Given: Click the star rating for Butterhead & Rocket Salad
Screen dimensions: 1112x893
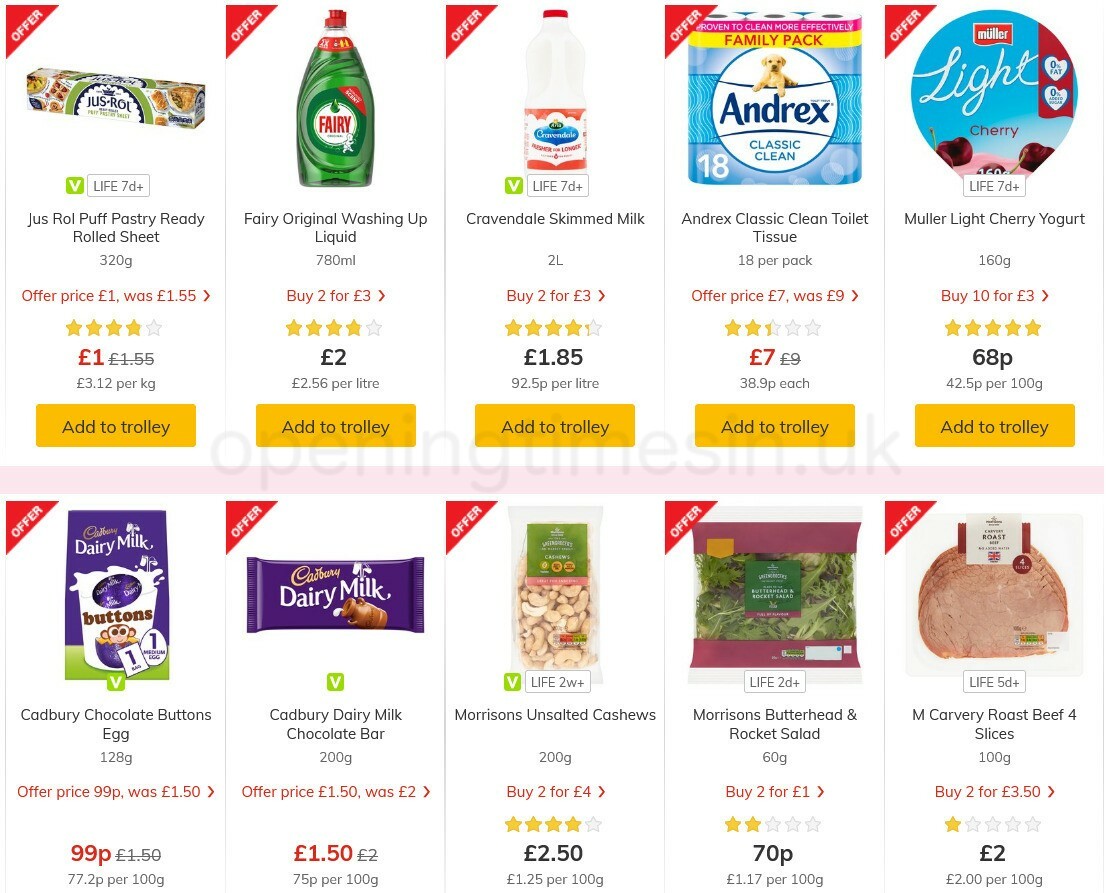Looking at the screenshot, I should click(773, 824).
